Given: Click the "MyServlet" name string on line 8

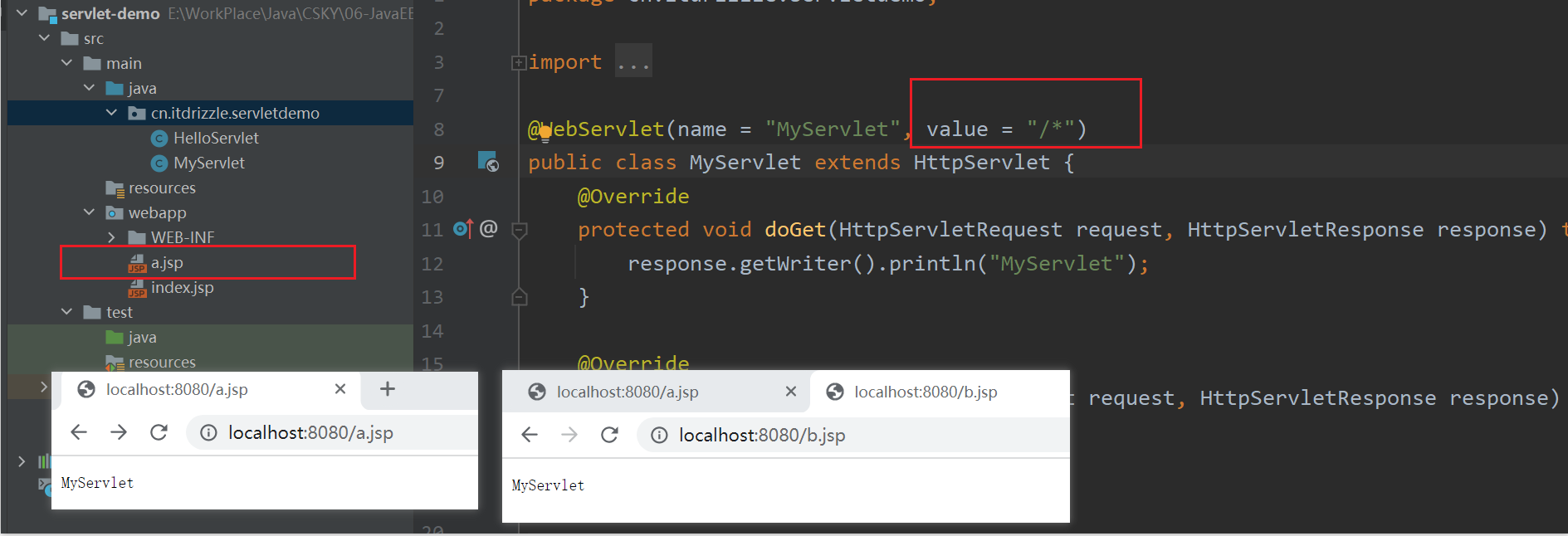Looking at the screenshot, I should (x=833, y=129).
